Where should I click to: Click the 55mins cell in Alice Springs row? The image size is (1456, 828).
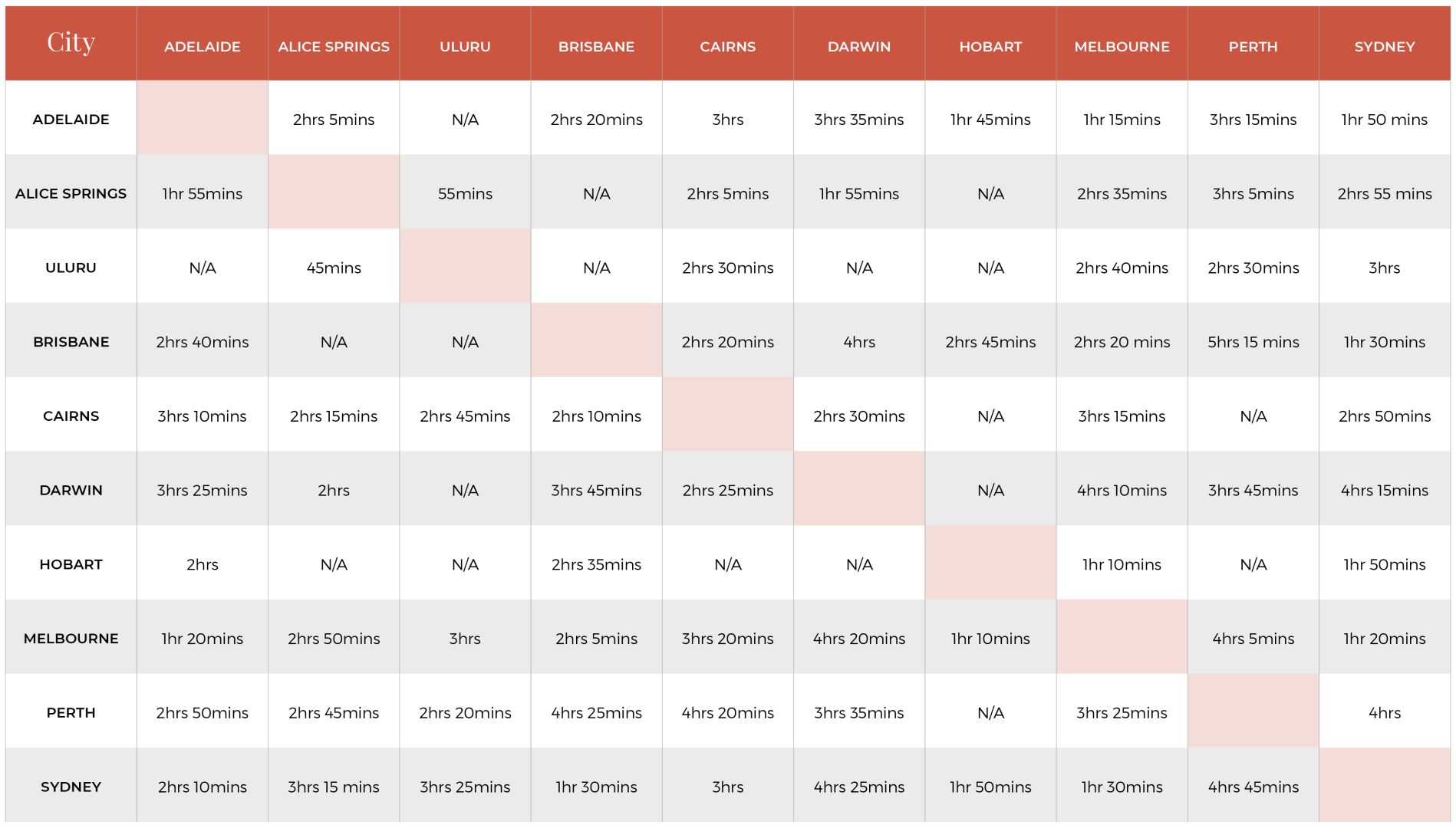(x=465, y=193)
